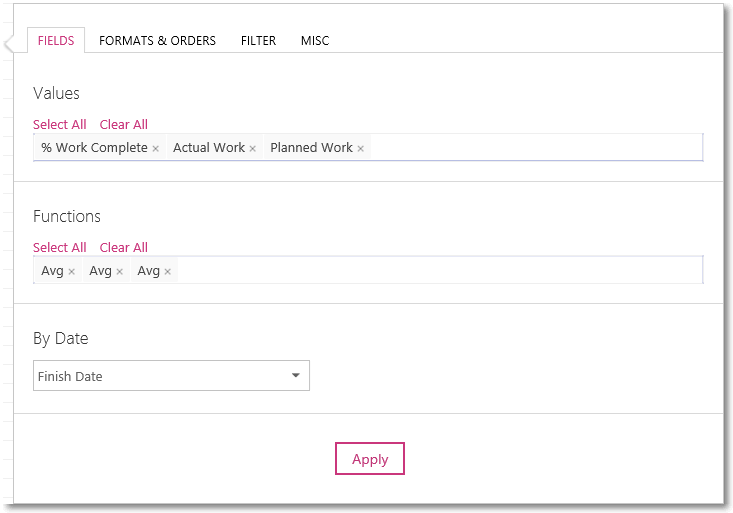Apply the field settings
733x513 pixels.
coord(370,459)
